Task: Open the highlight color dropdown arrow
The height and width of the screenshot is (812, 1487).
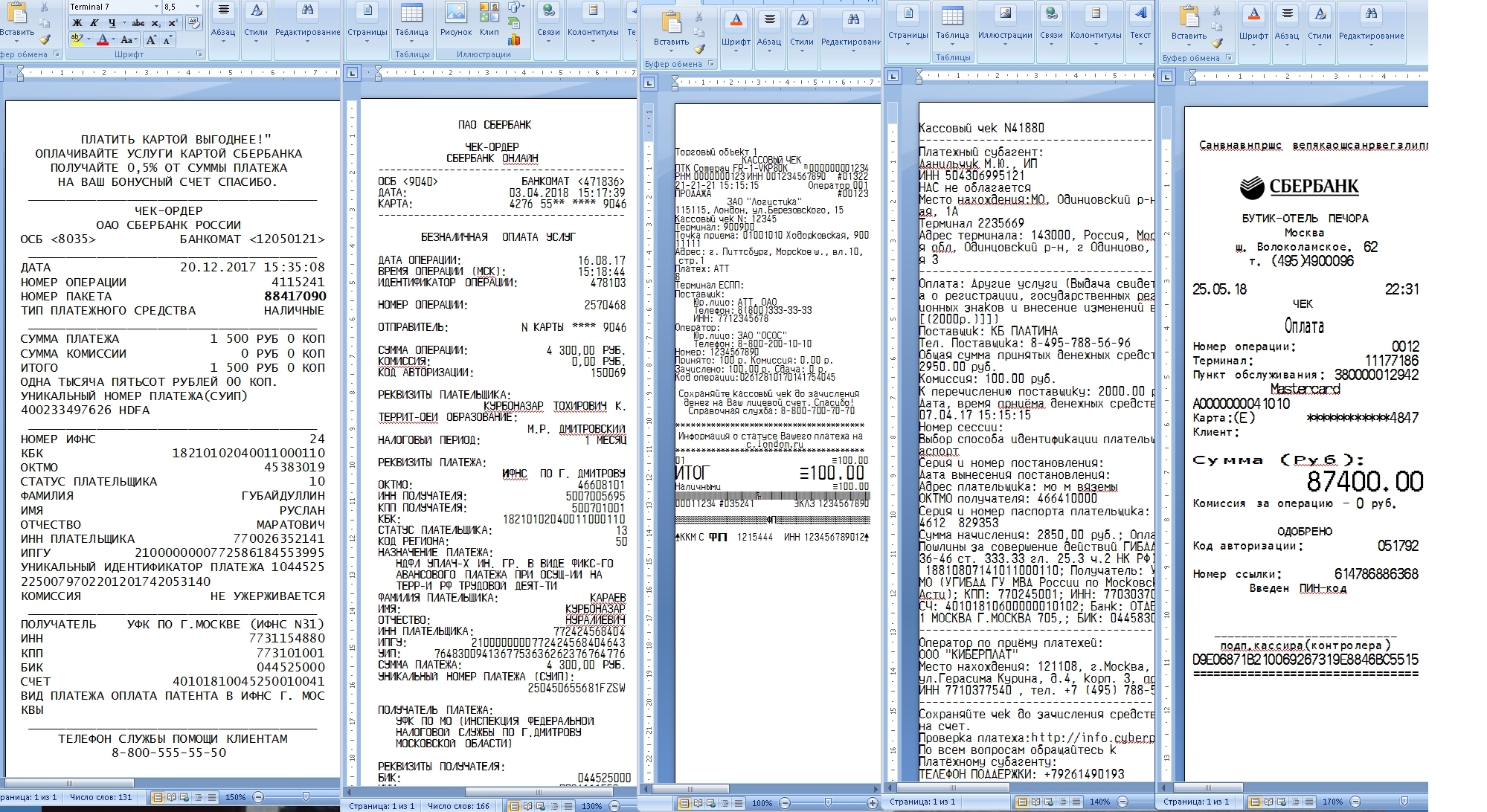Action: pyautogui.click(x=88, y=39)
